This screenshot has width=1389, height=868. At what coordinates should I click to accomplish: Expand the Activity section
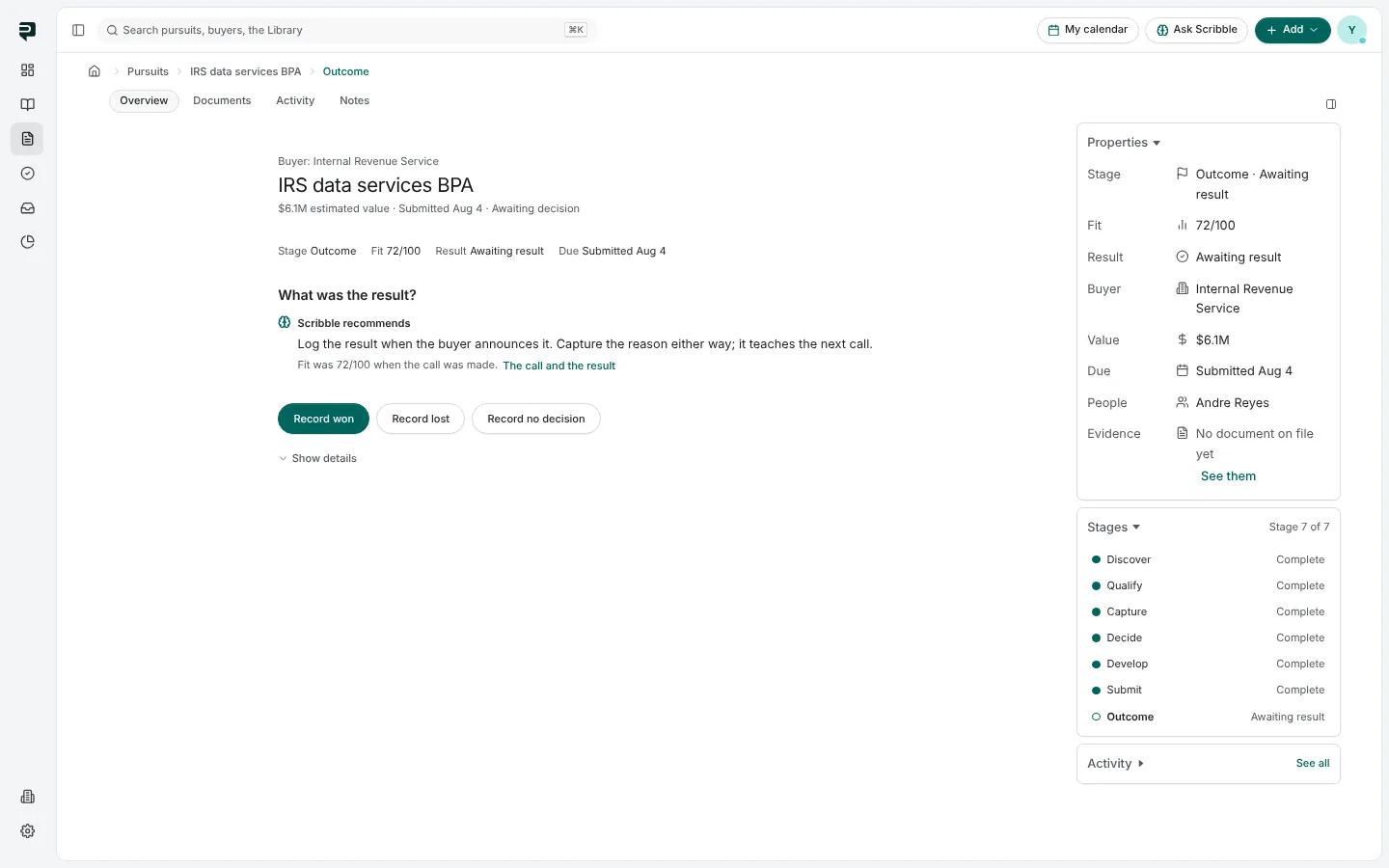pyautogui.click(x=1116, y=764)
